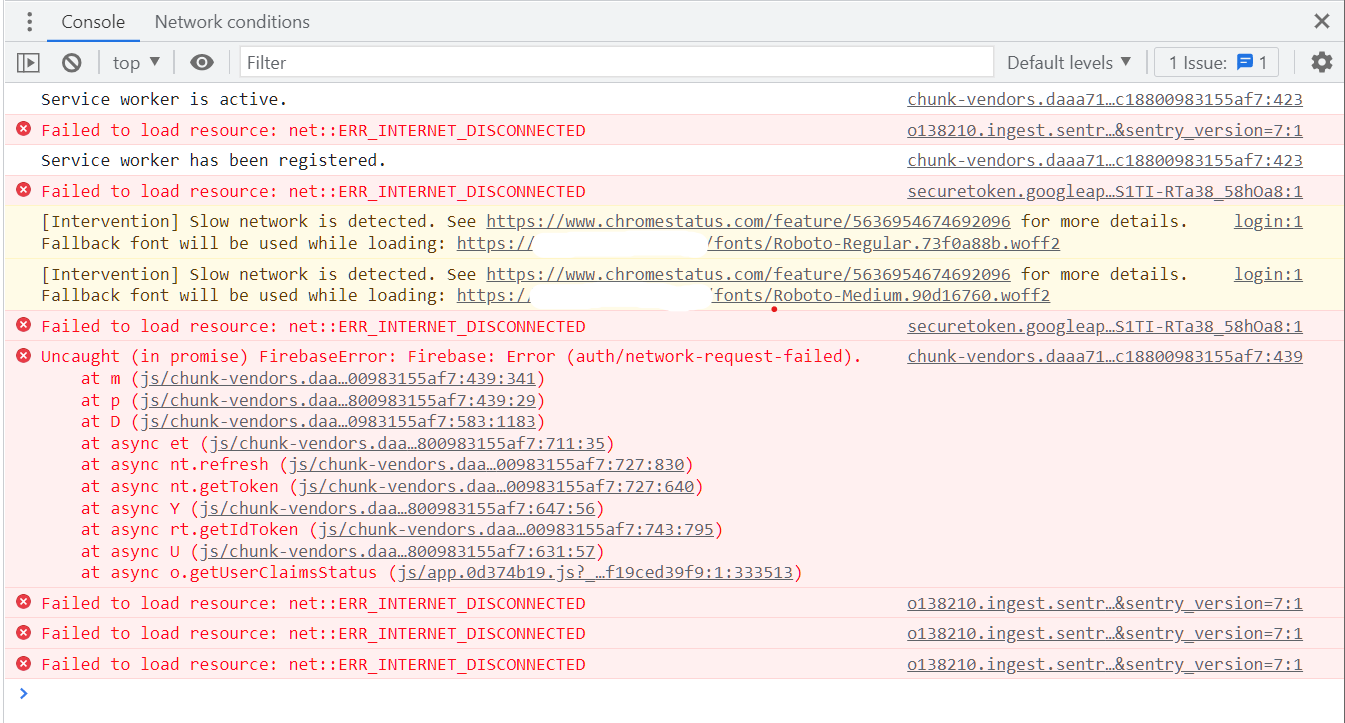Open the FirebaseError source link chunk-vendors:439

[1105, 356]
